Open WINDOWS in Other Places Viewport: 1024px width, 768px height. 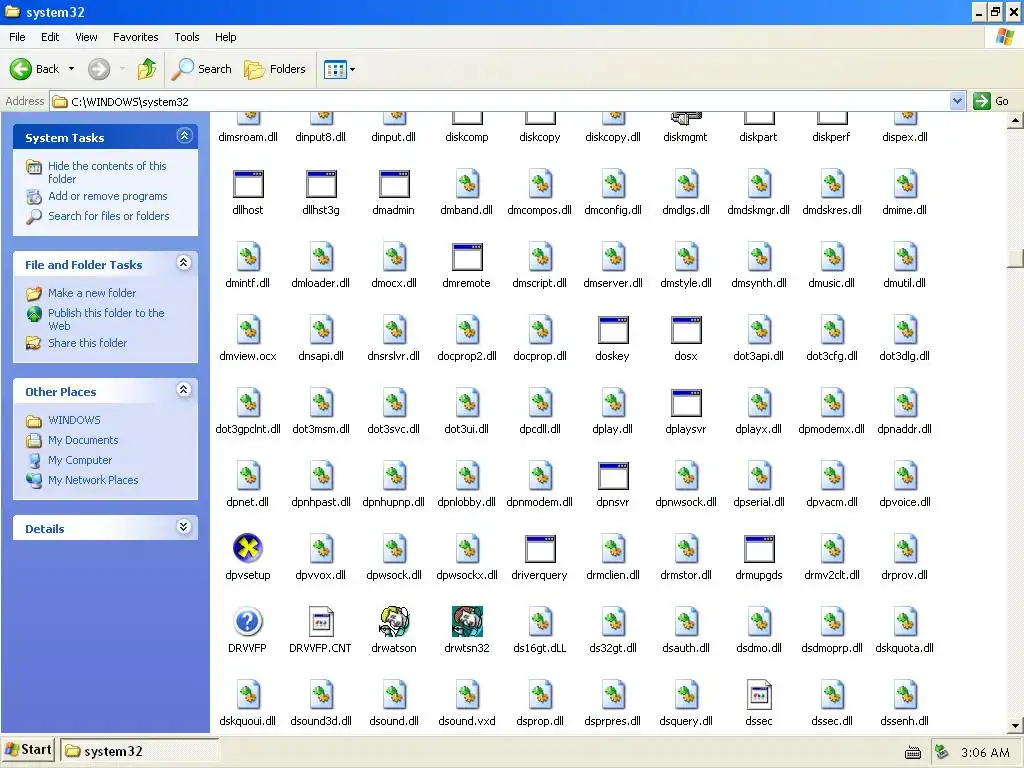(x=74, y=420)
